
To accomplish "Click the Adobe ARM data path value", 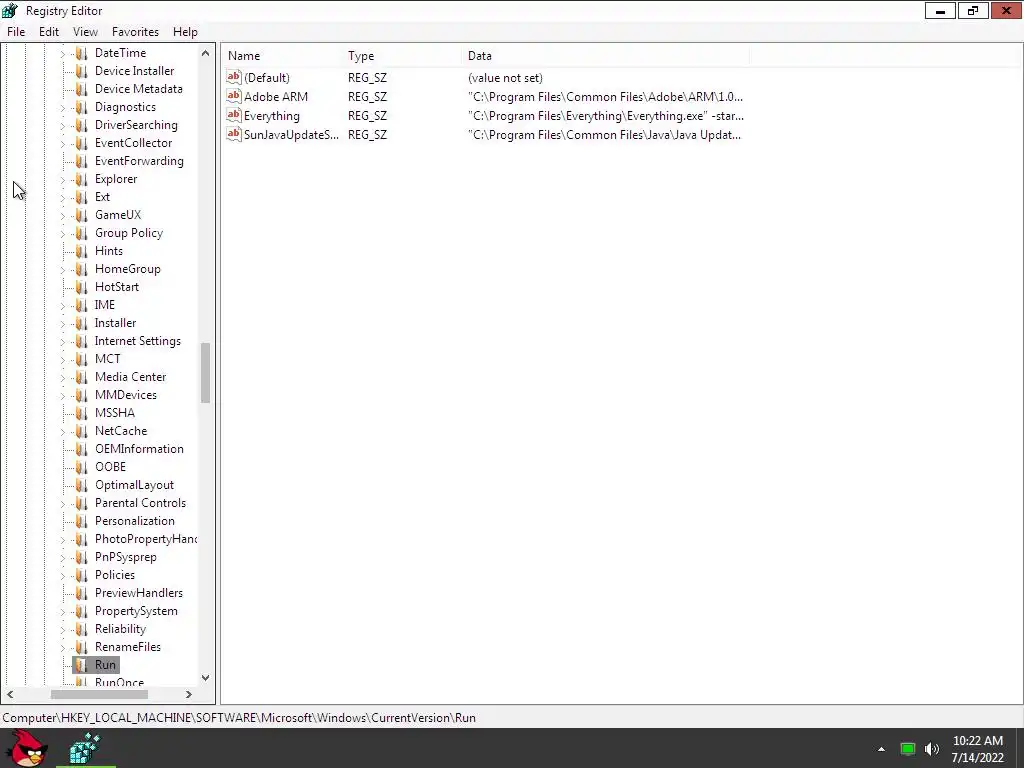I will coord(605,97).
